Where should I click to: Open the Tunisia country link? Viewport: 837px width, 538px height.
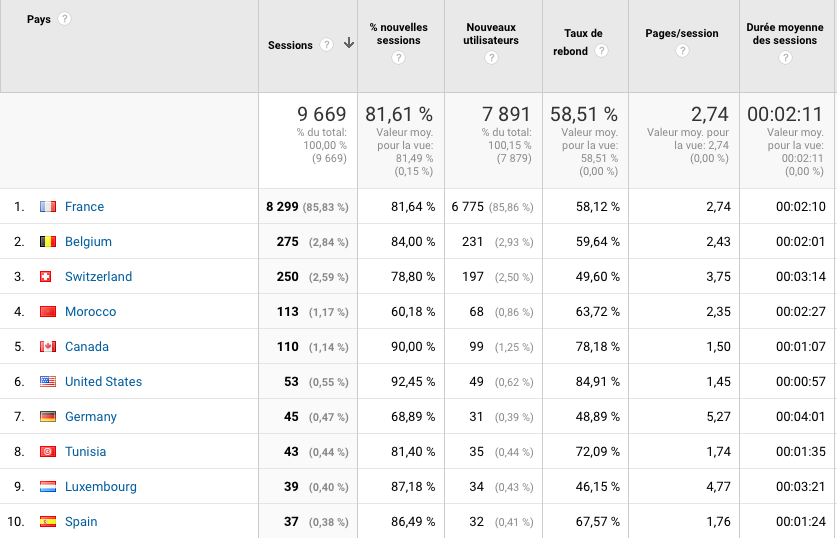(85, 452)
